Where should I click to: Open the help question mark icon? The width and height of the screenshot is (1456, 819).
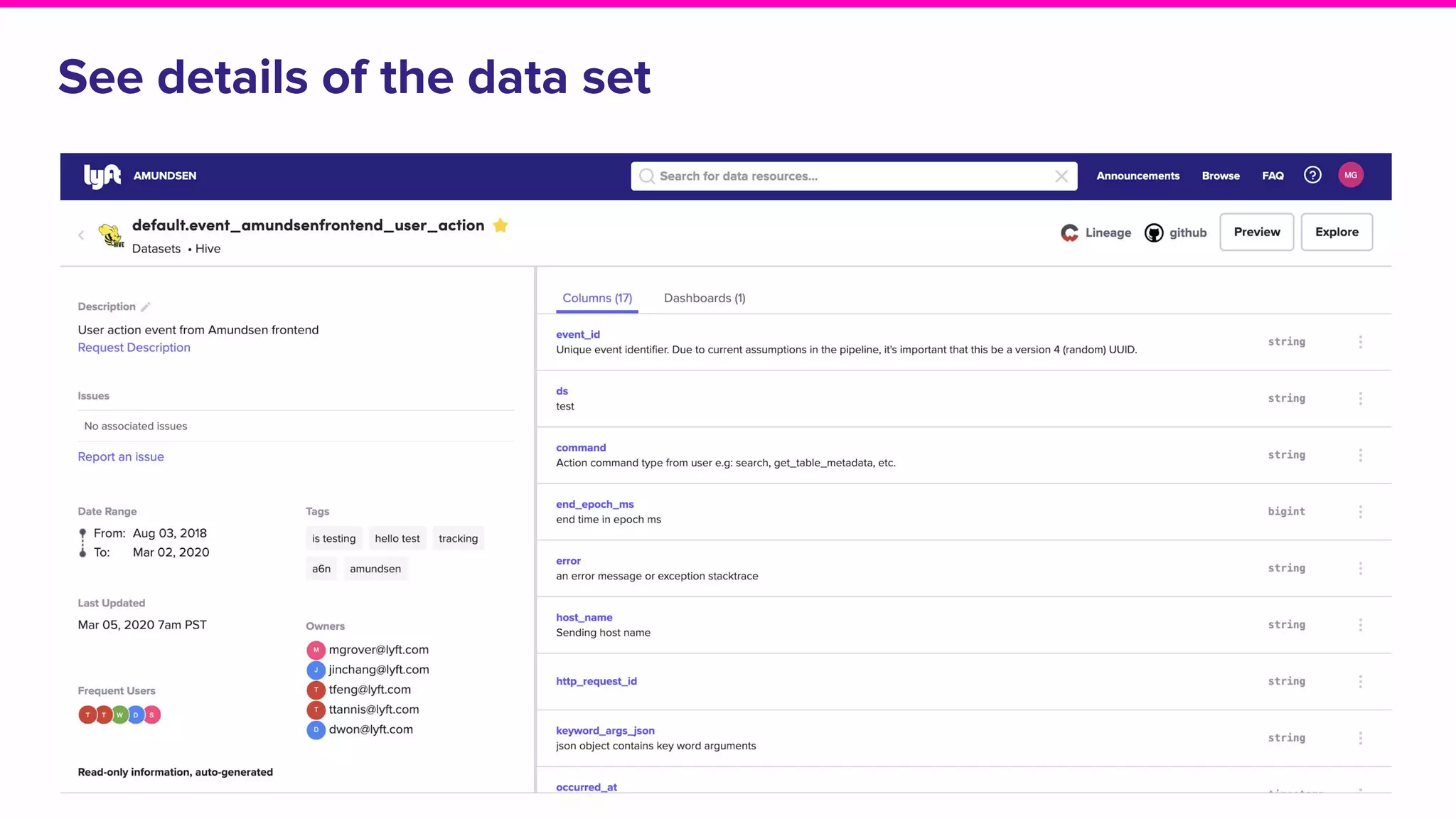1312,175
